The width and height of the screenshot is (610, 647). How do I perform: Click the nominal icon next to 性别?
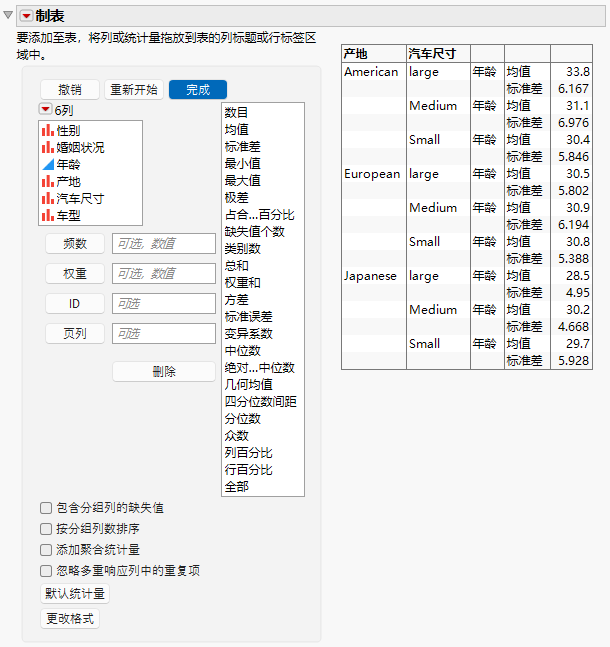click(48, 130)
